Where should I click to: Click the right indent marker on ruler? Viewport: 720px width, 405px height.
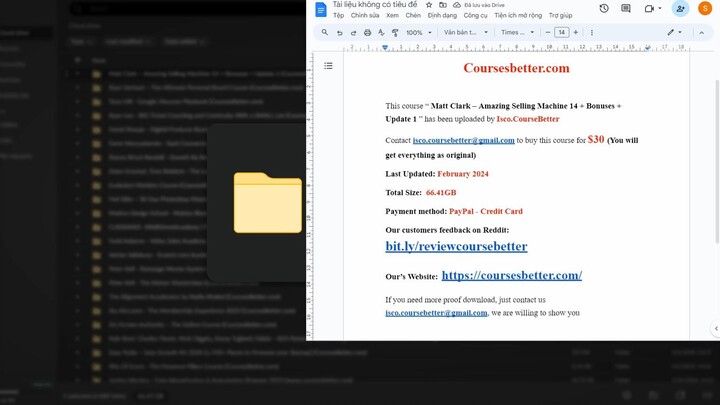coord(647,47)
